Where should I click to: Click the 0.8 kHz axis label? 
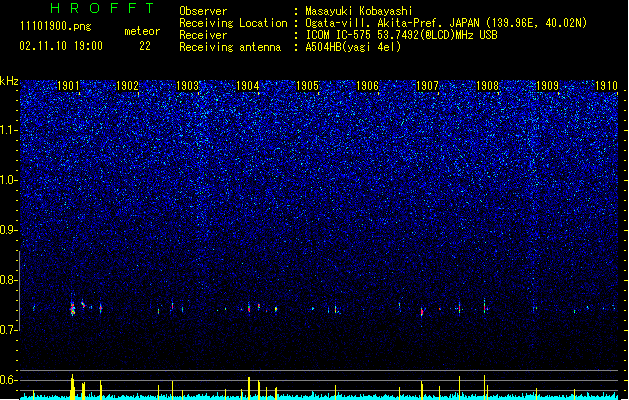point(9,279)
